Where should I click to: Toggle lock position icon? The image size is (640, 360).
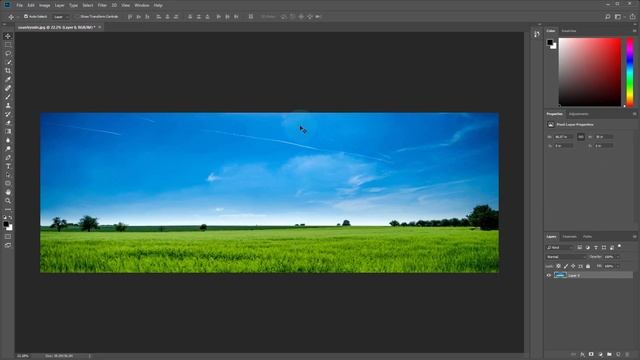[573, 266]
